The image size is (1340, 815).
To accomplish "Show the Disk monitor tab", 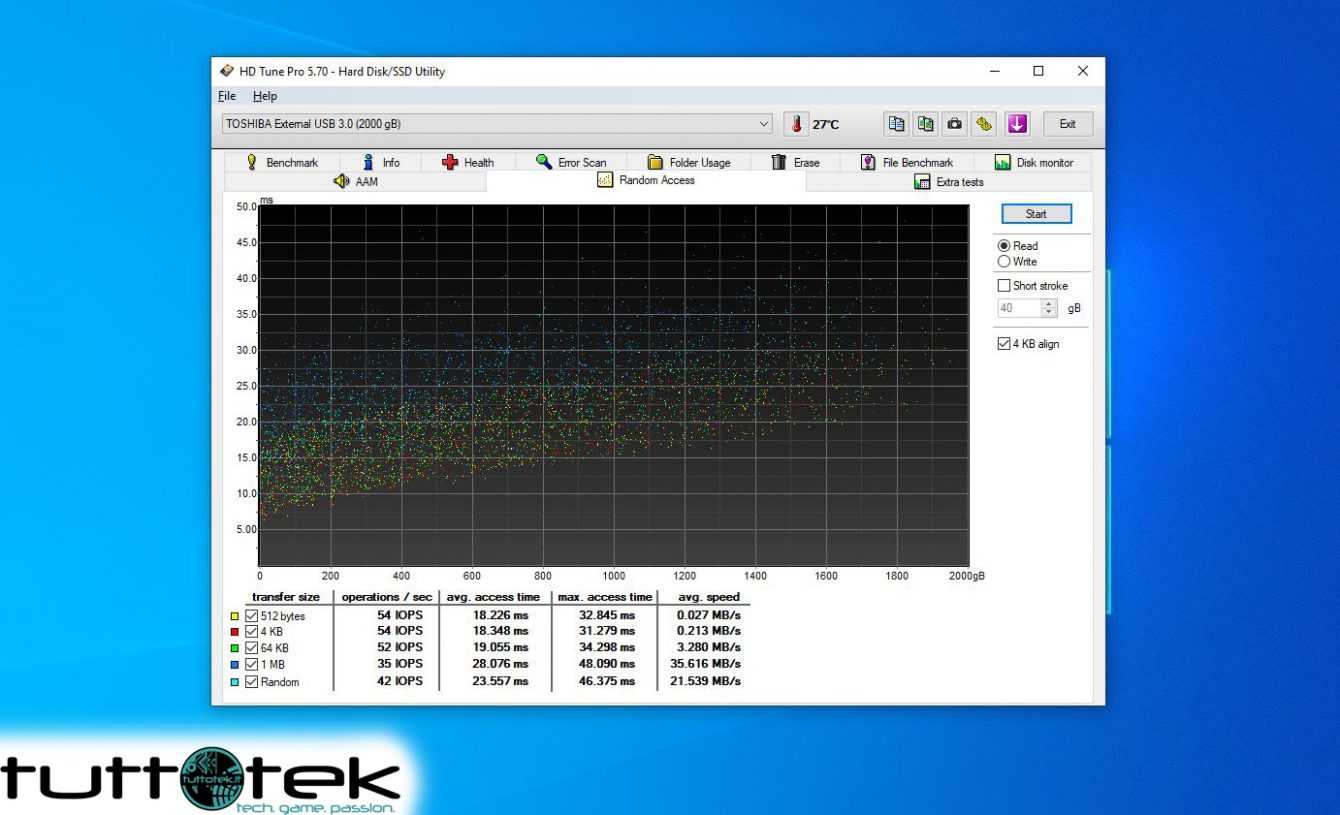I will click(x=1034, y=162).
